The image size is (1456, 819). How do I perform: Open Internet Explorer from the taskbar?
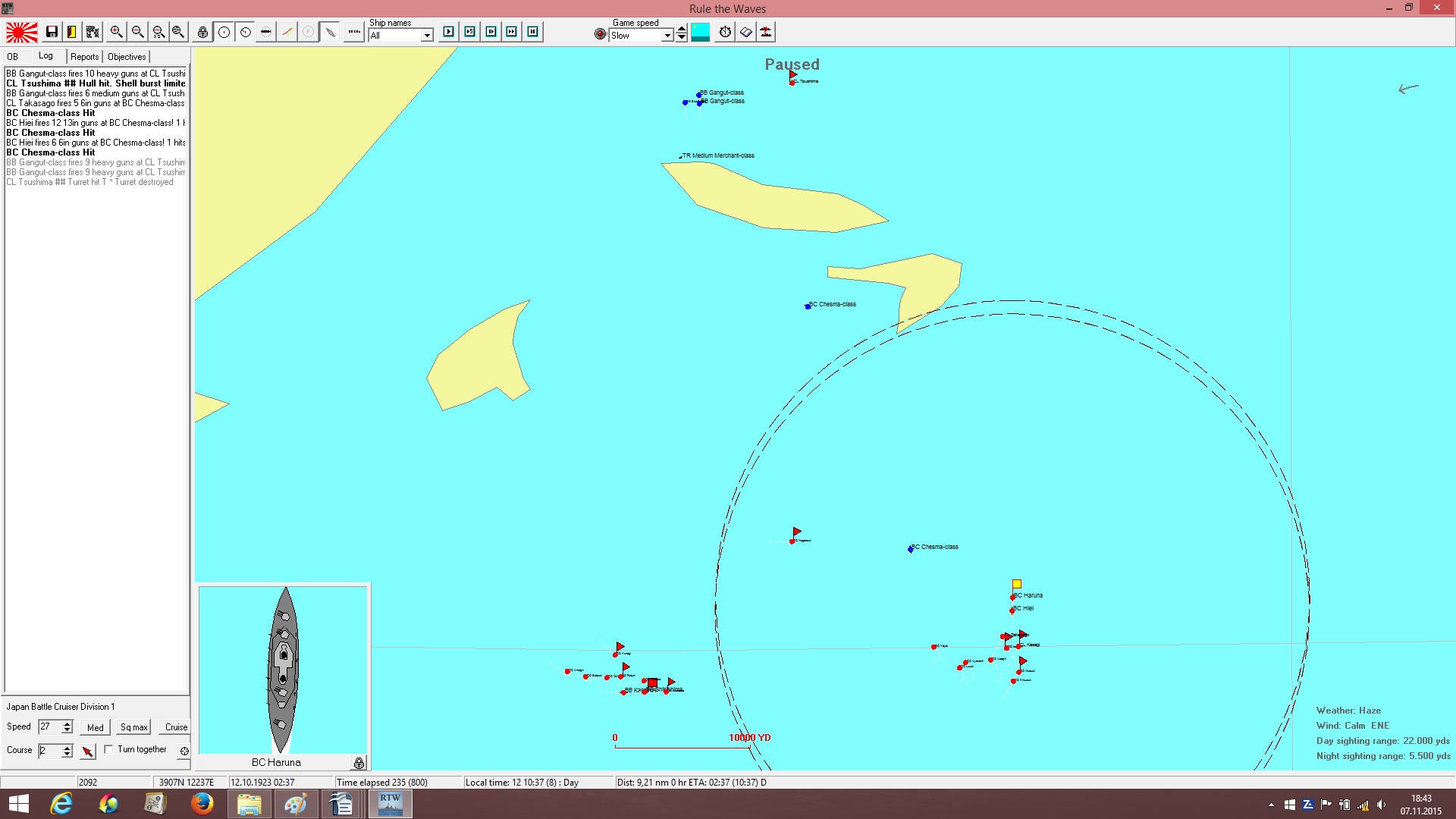(61, 804)
